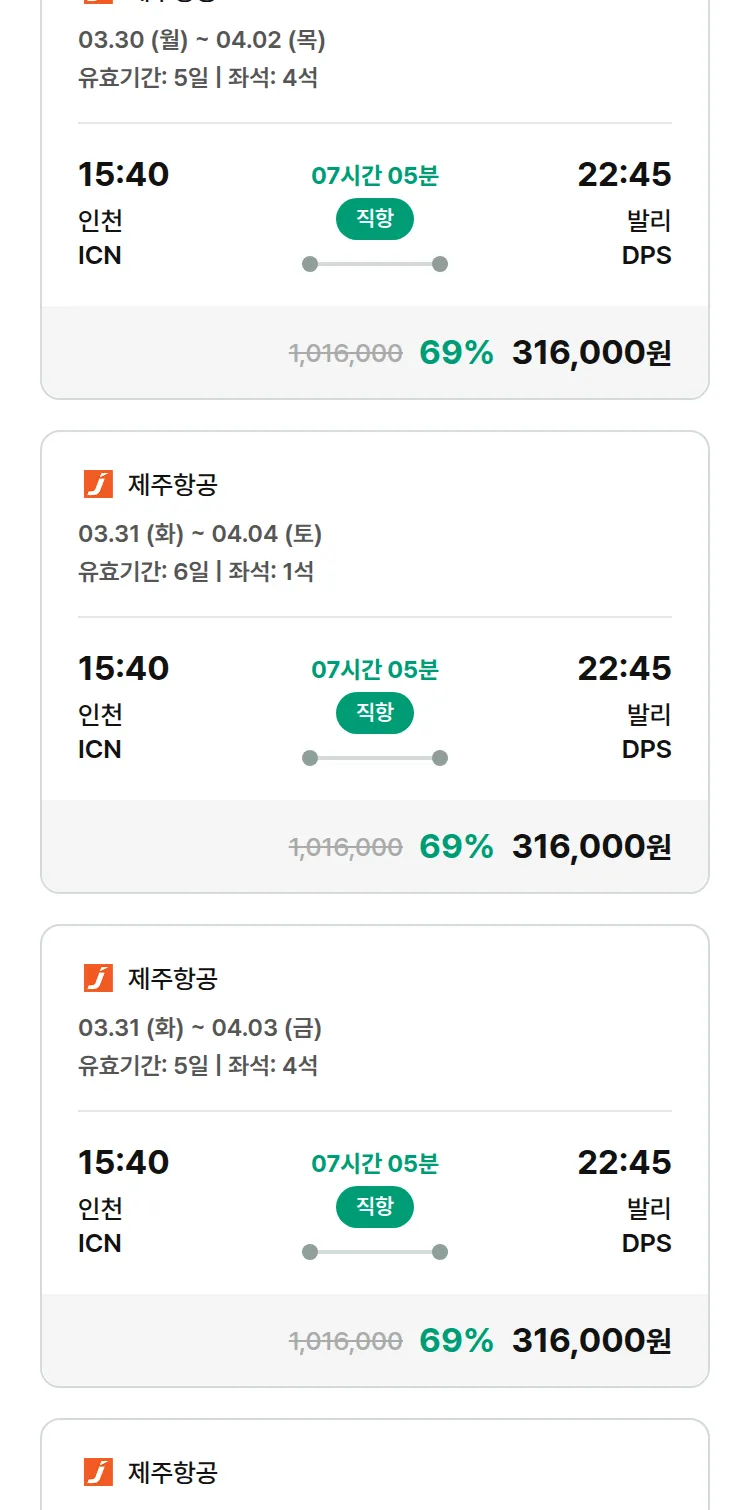The height and width of the screenshot is (1510, 750).
Task: Select 316,000원 price on 03.31~04.03 flight
Action: (x=591, y=1341)
